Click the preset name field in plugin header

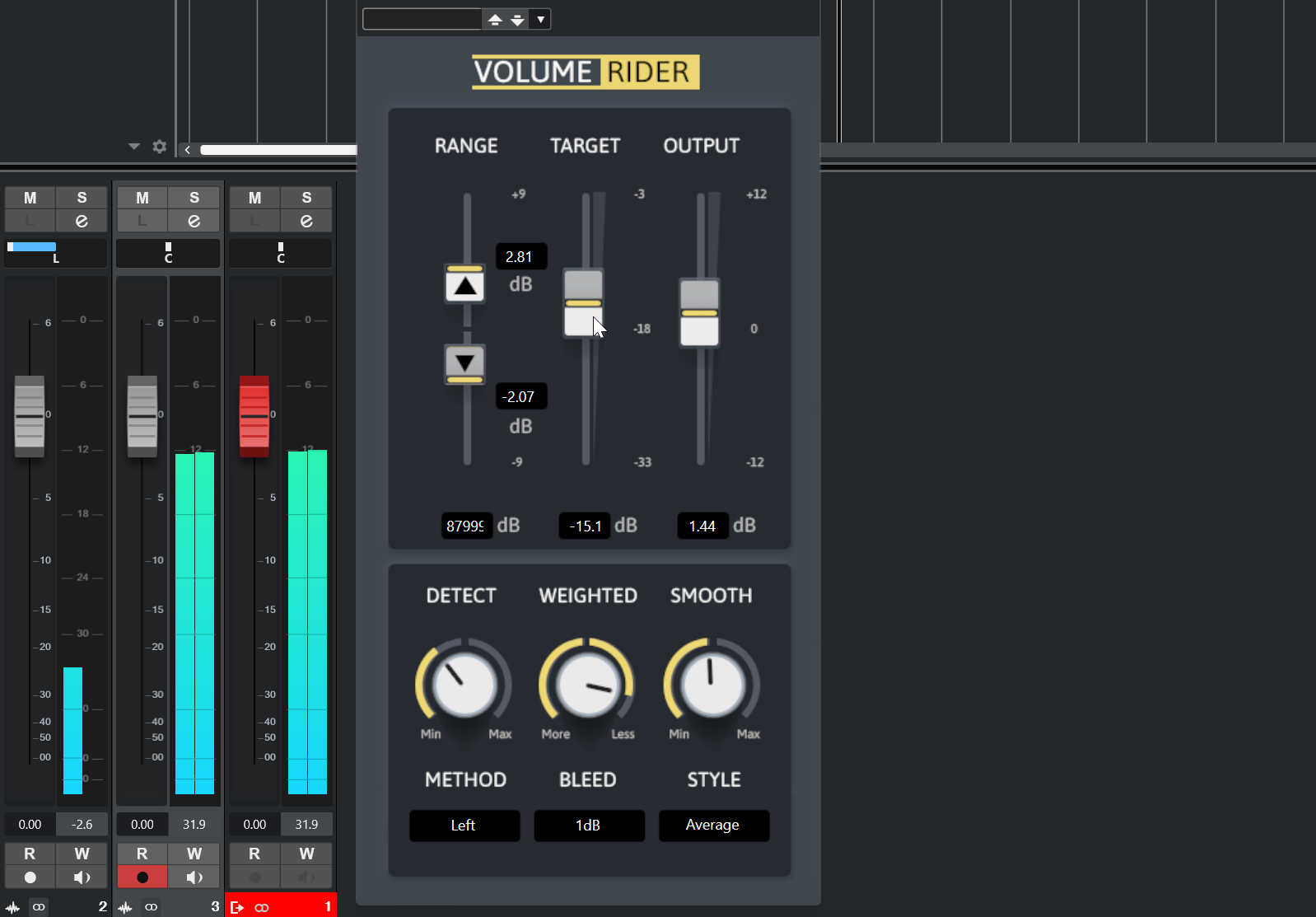click(422, 20)
